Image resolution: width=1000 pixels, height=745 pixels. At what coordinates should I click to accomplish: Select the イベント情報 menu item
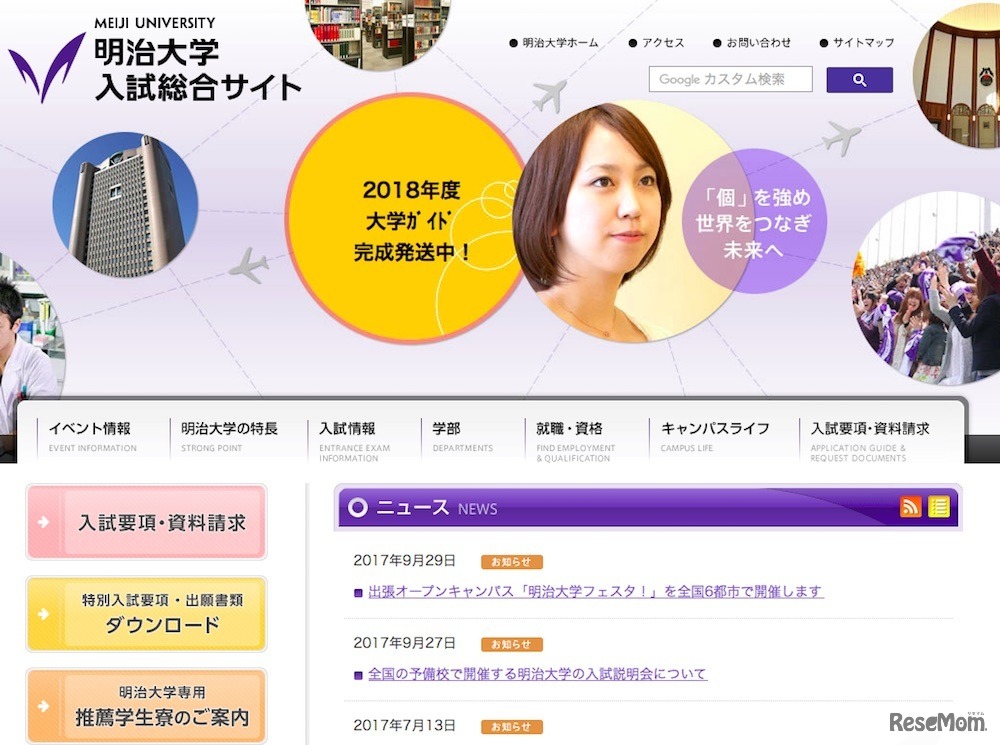pos(92,435)
